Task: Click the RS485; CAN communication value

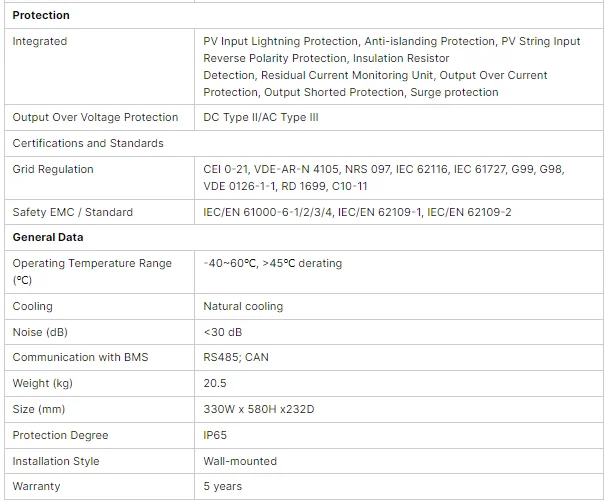Action: pos(236,357)
